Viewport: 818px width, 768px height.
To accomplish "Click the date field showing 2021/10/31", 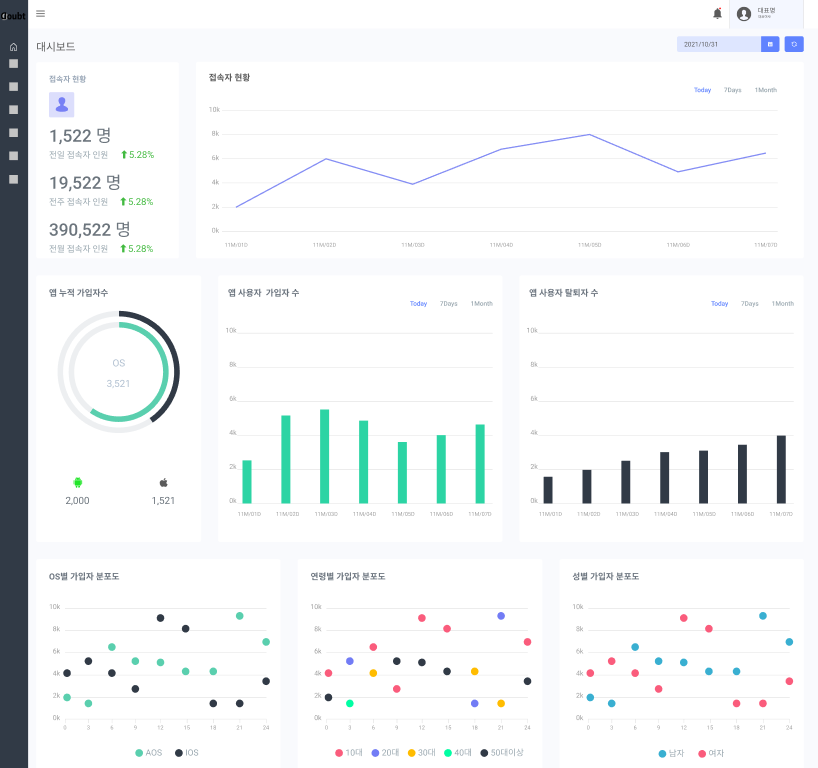I will click(719, 44).
